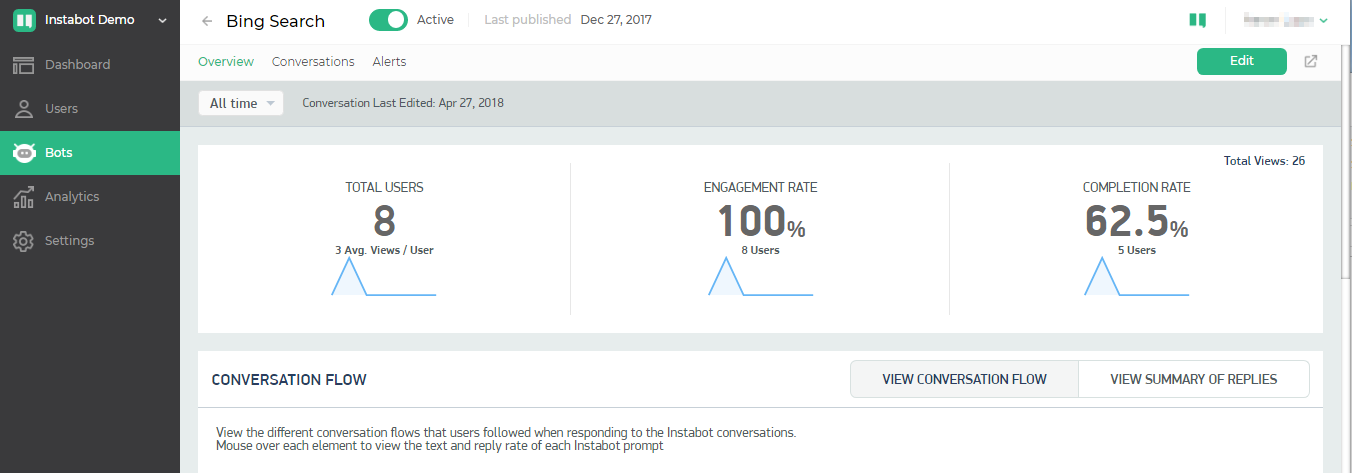The image size is (1352, 473).
Task: Open the Dashboard page
Action: [90, 65]
